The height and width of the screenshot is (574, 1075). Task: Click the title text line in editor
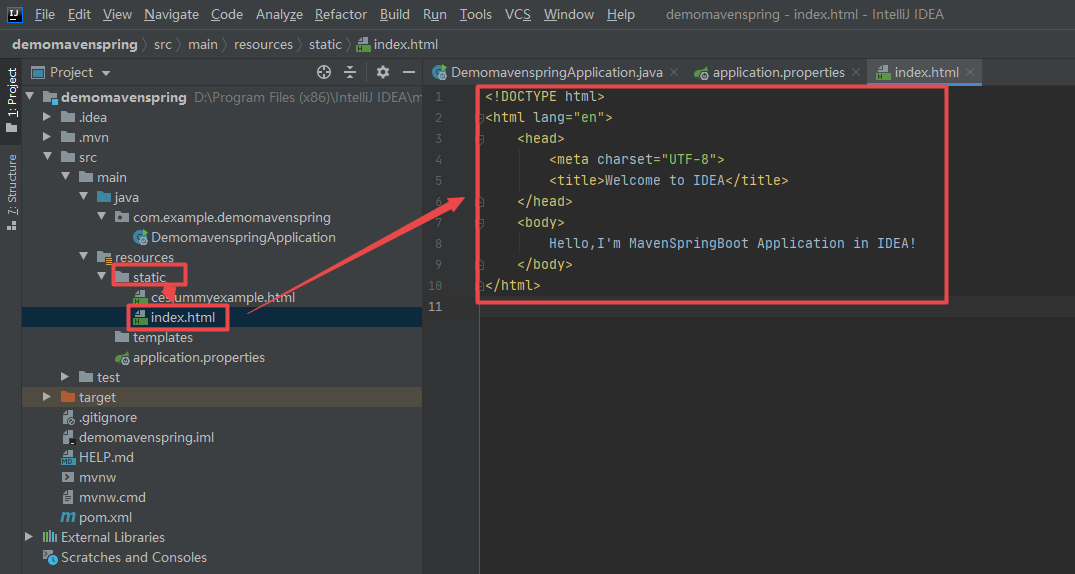(669, 181)
